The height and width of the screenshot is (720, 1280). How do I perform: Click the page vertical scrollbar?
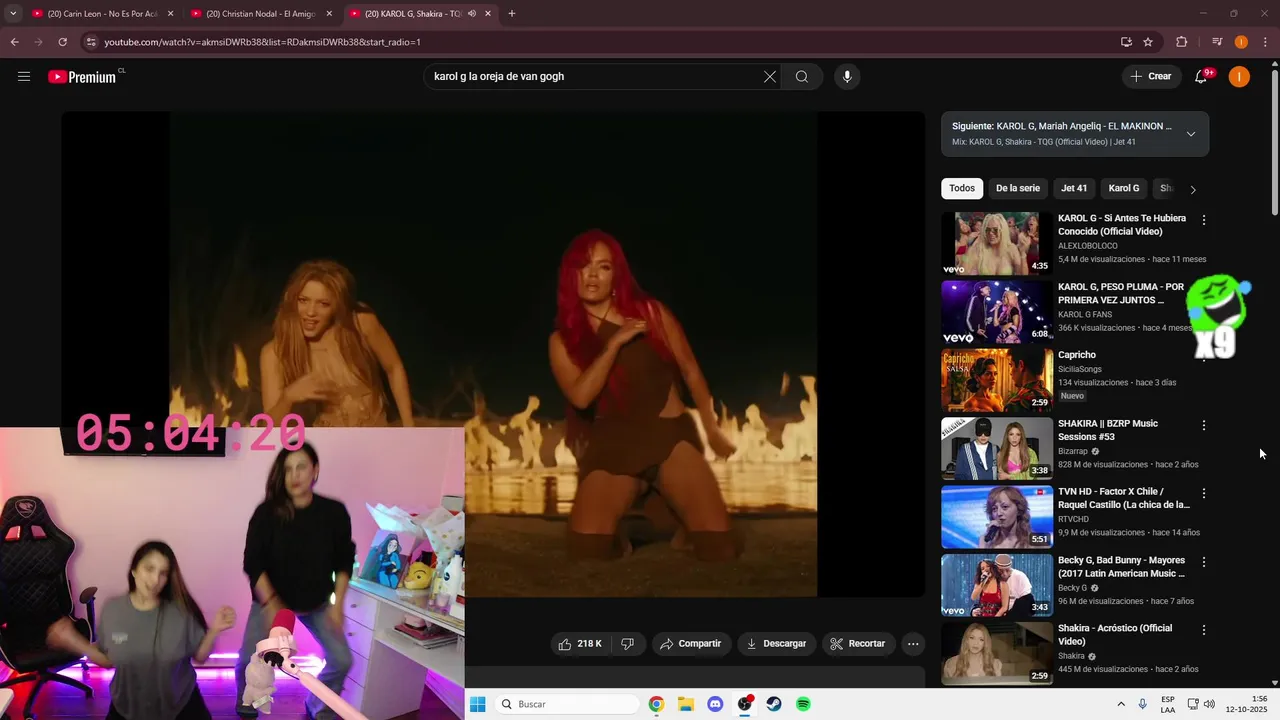point(1274,140)
